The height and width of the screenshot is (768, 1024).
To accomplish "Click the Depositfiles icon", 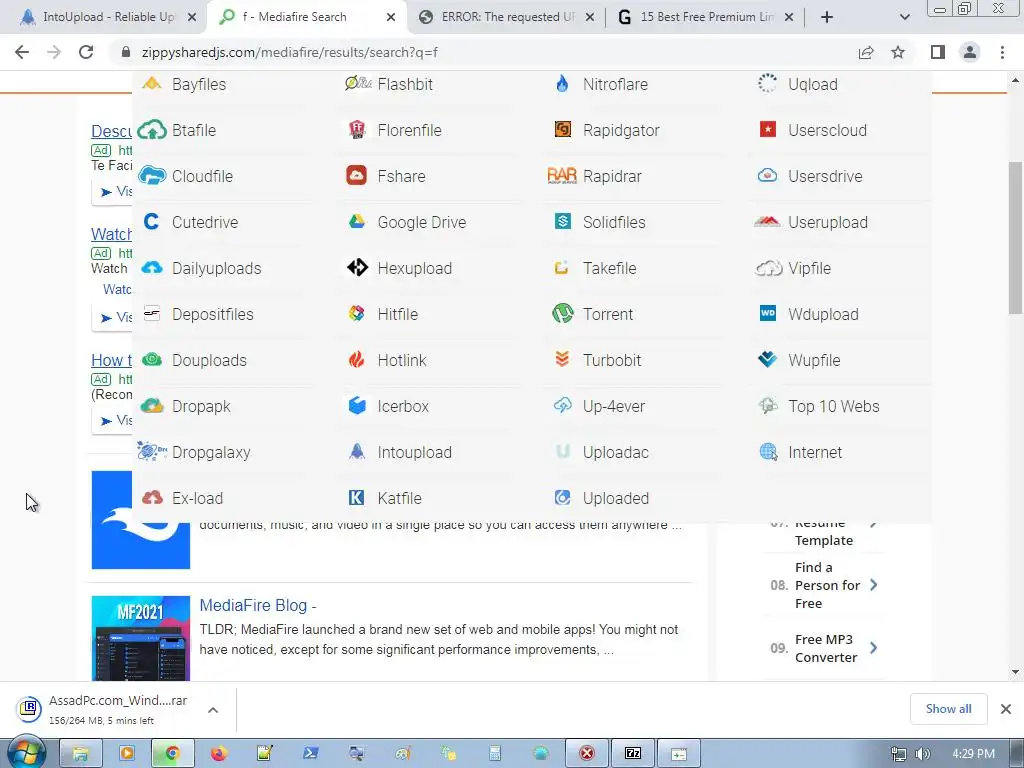I will (152, 313).
